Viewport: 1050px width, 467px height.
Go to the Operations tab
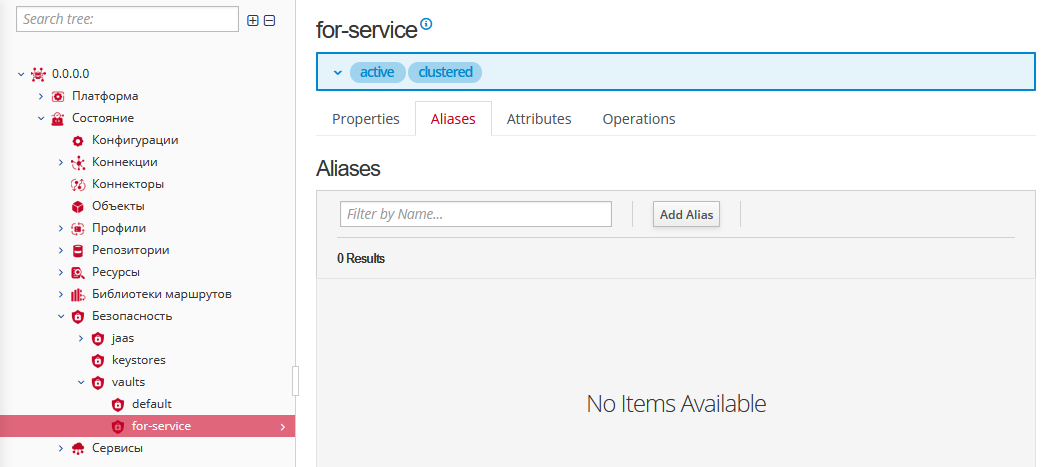639,119
